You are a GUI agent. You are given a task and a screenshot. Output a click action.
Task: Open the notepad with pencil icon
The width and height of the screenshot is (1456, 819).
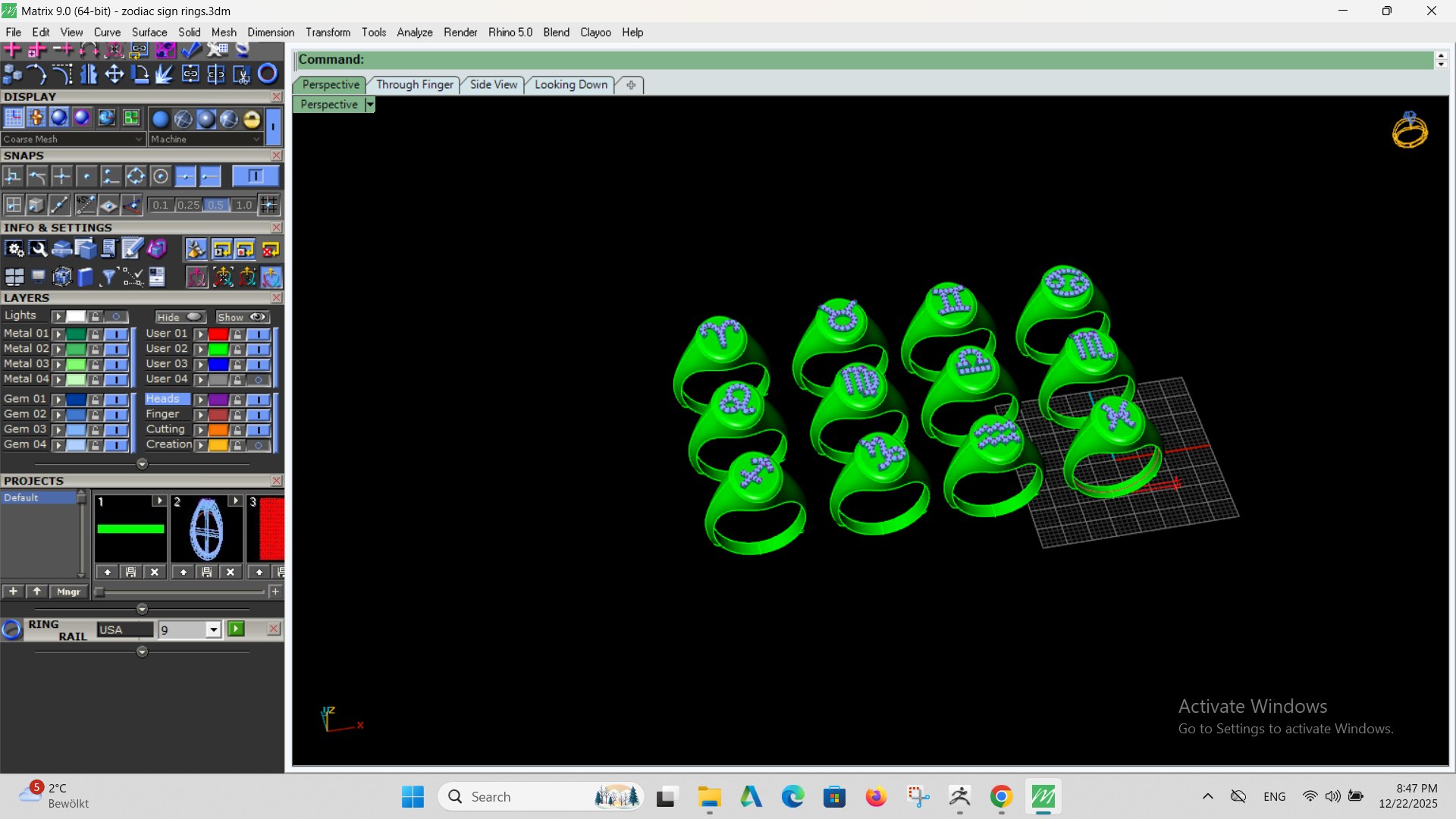point(132,249)
